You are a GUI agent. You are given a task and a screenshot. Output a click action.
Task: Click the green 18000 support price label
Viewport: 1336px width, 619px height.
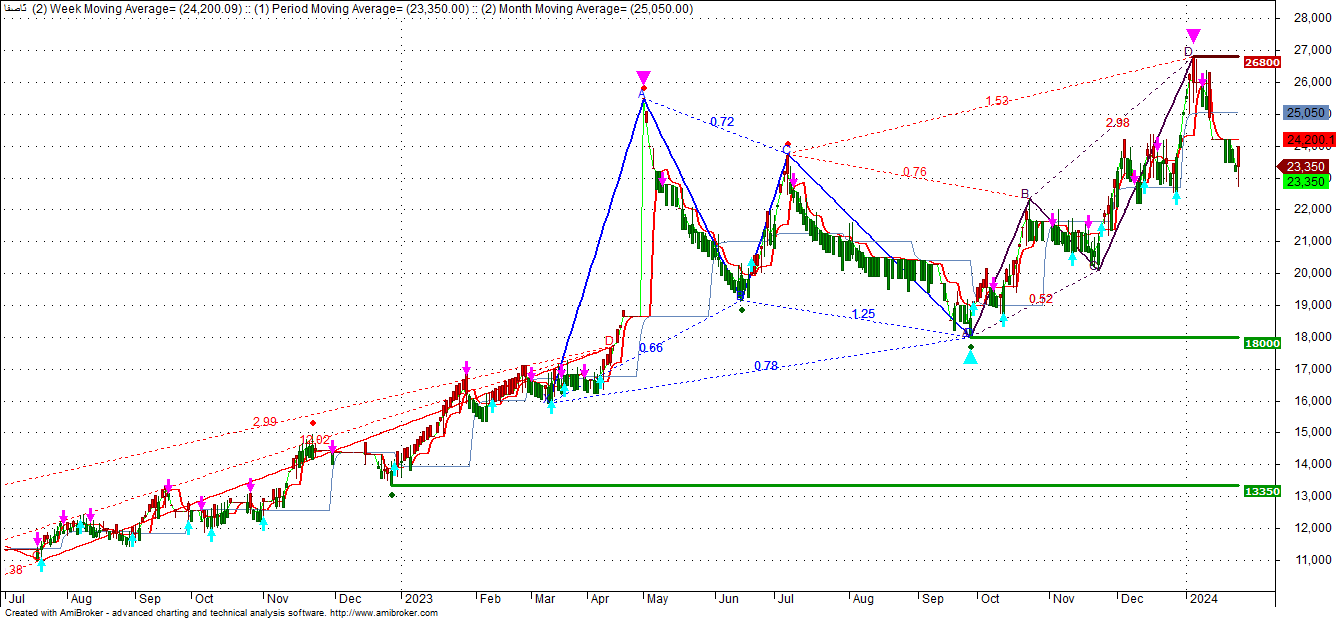click(x=1261, y=343)
